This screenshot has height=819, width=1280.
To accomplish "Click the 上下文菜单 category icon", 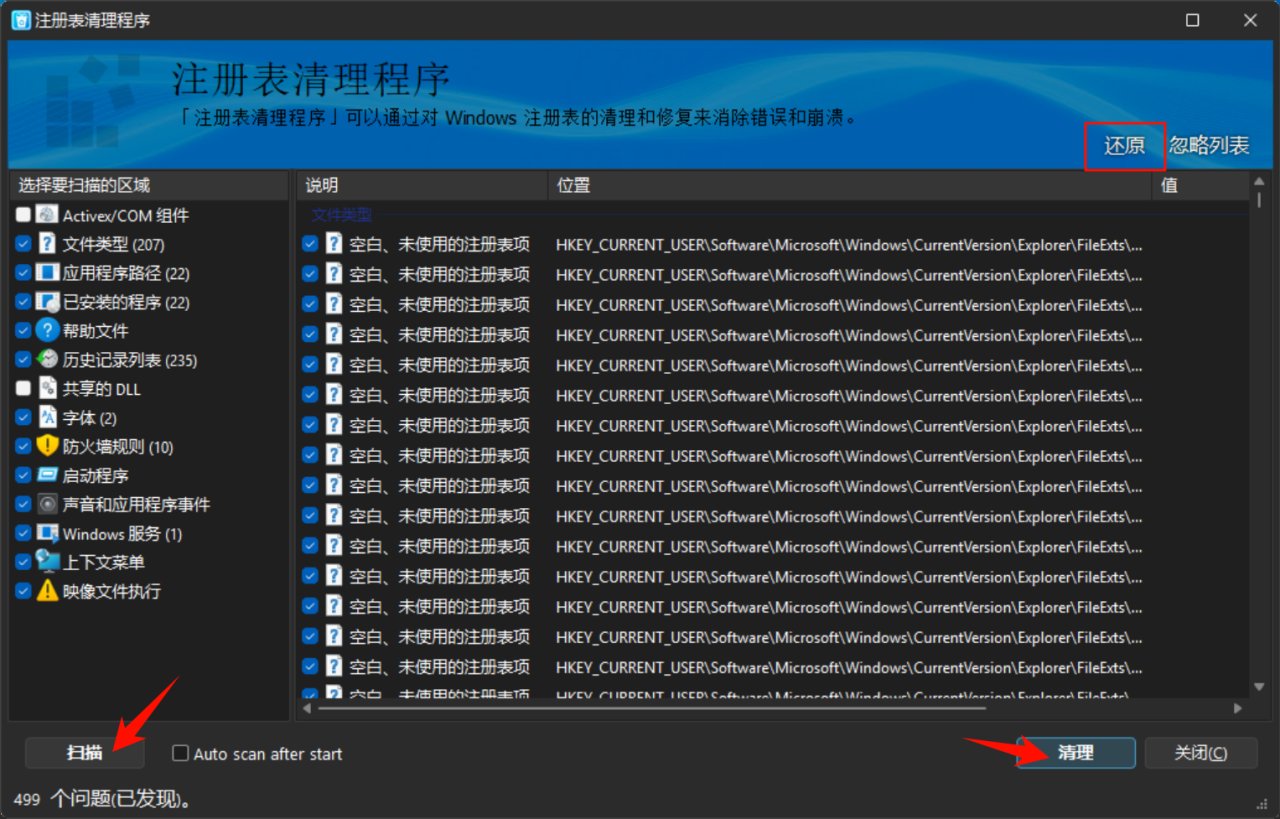I will pos(47,562).
